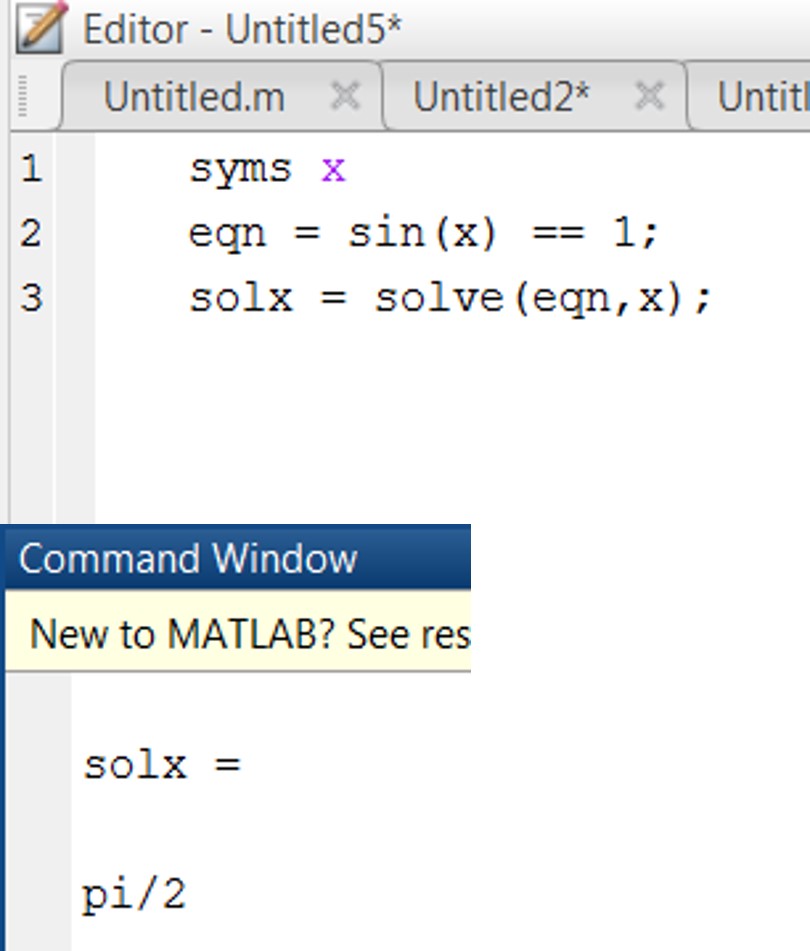Switch to the Untitled2* tab

[x=501, y=97]
